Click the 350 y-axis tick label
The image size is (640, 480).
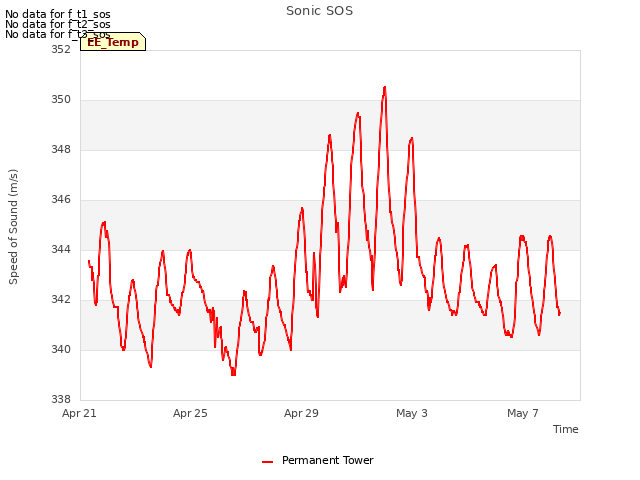point(61,100)
